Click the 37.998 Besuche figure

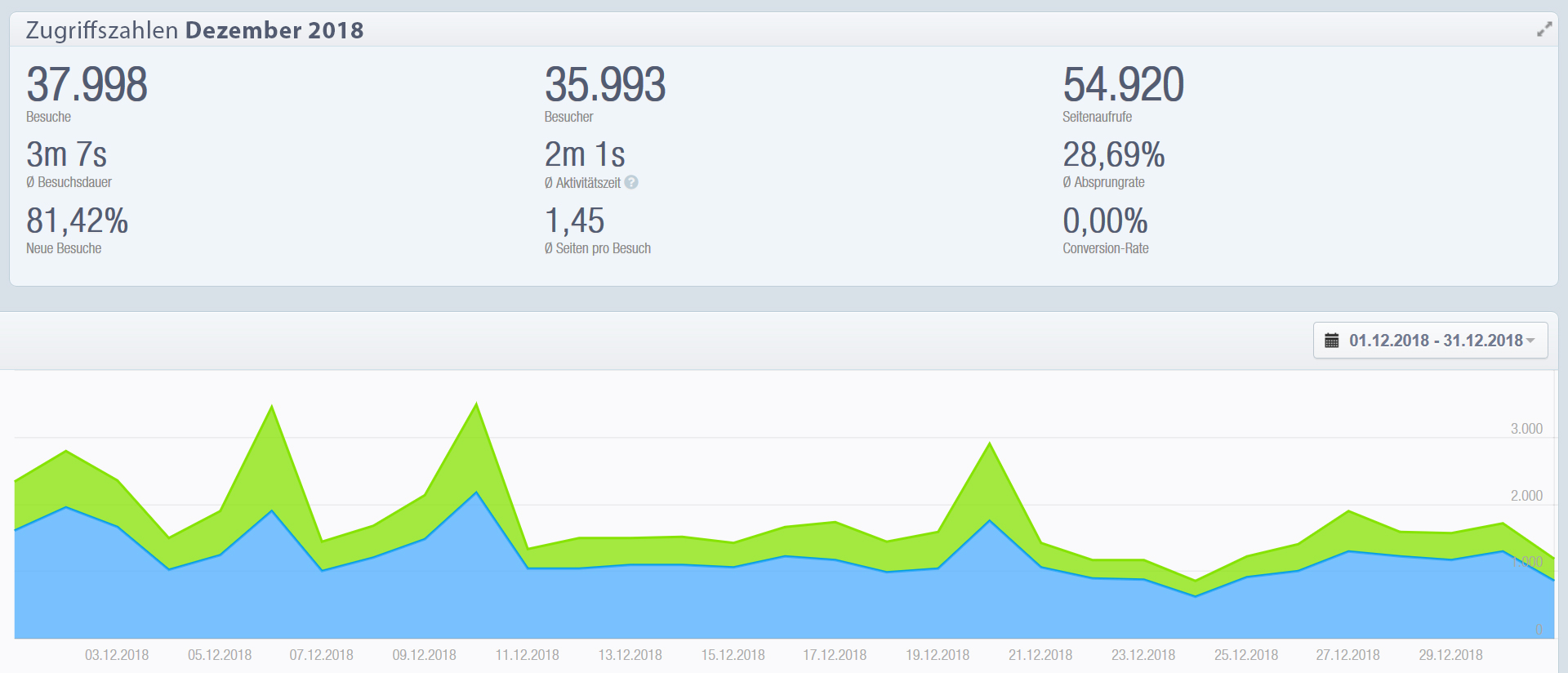click(87, 85)
